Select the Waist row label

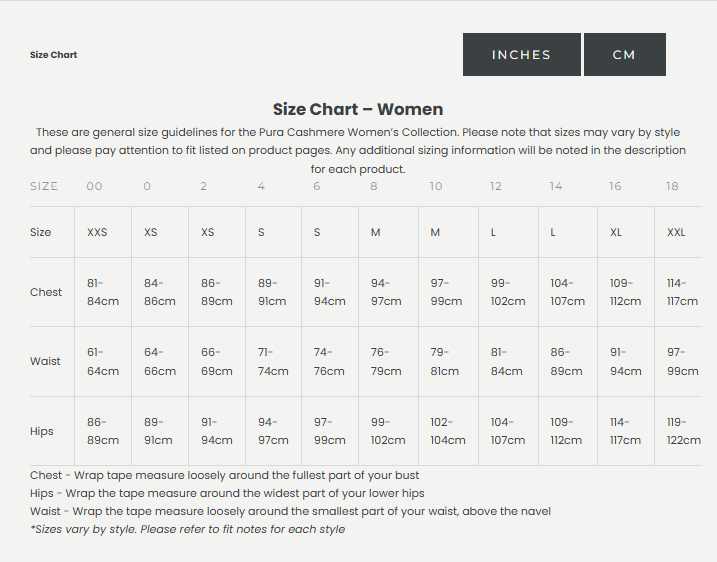46,361
